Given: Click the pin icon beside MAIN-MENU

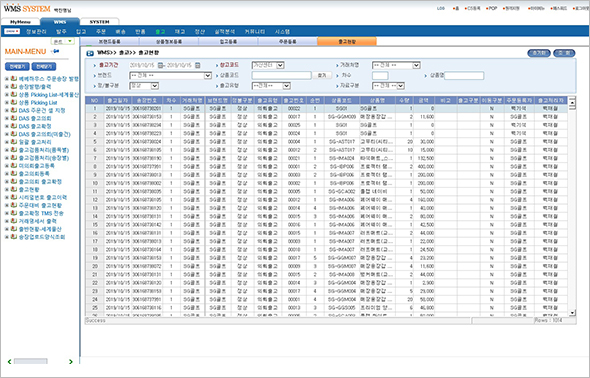Looking at the screenshot, I should click(x=56, y=51).
